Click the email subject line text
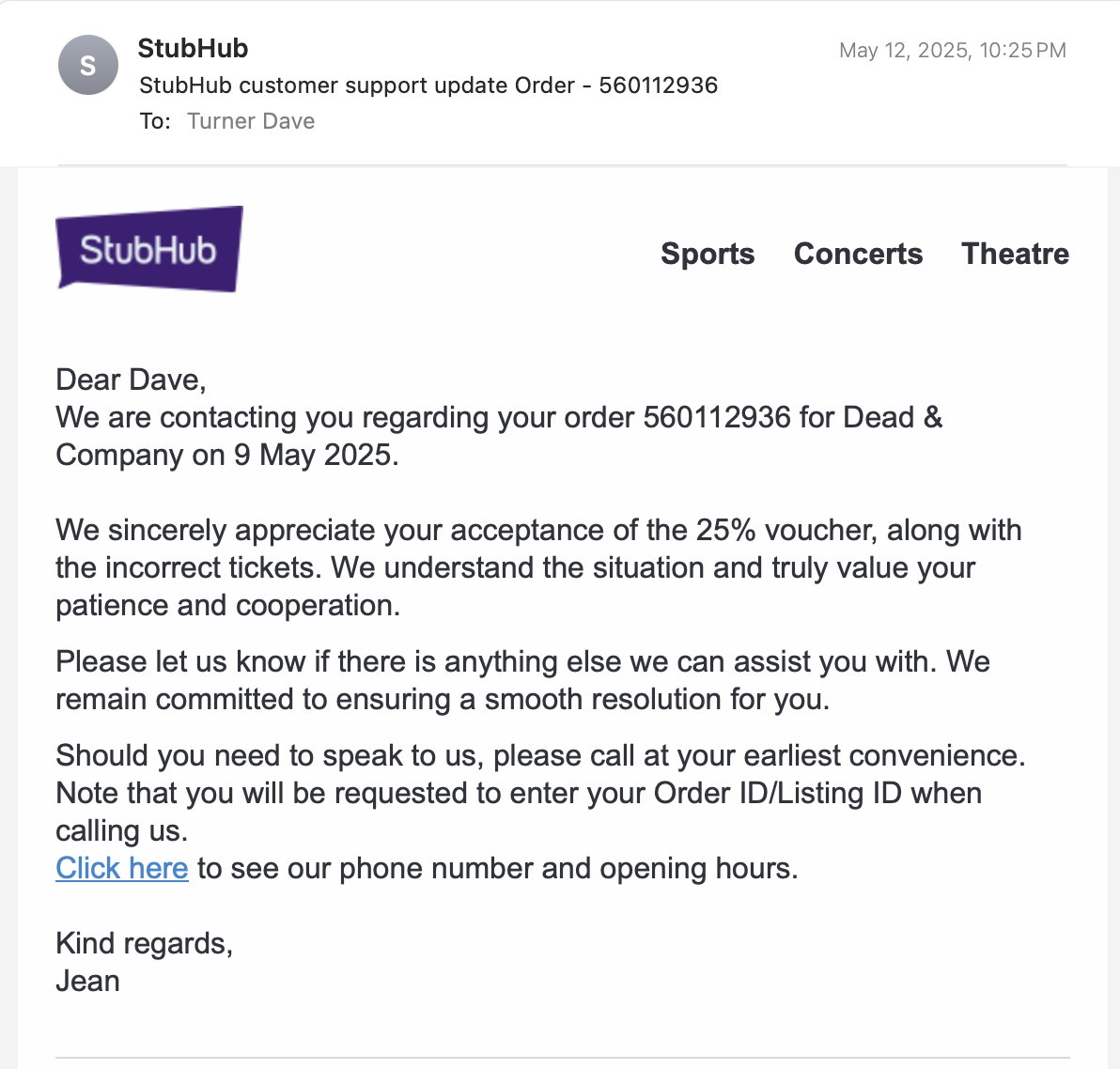 (428, 85)
